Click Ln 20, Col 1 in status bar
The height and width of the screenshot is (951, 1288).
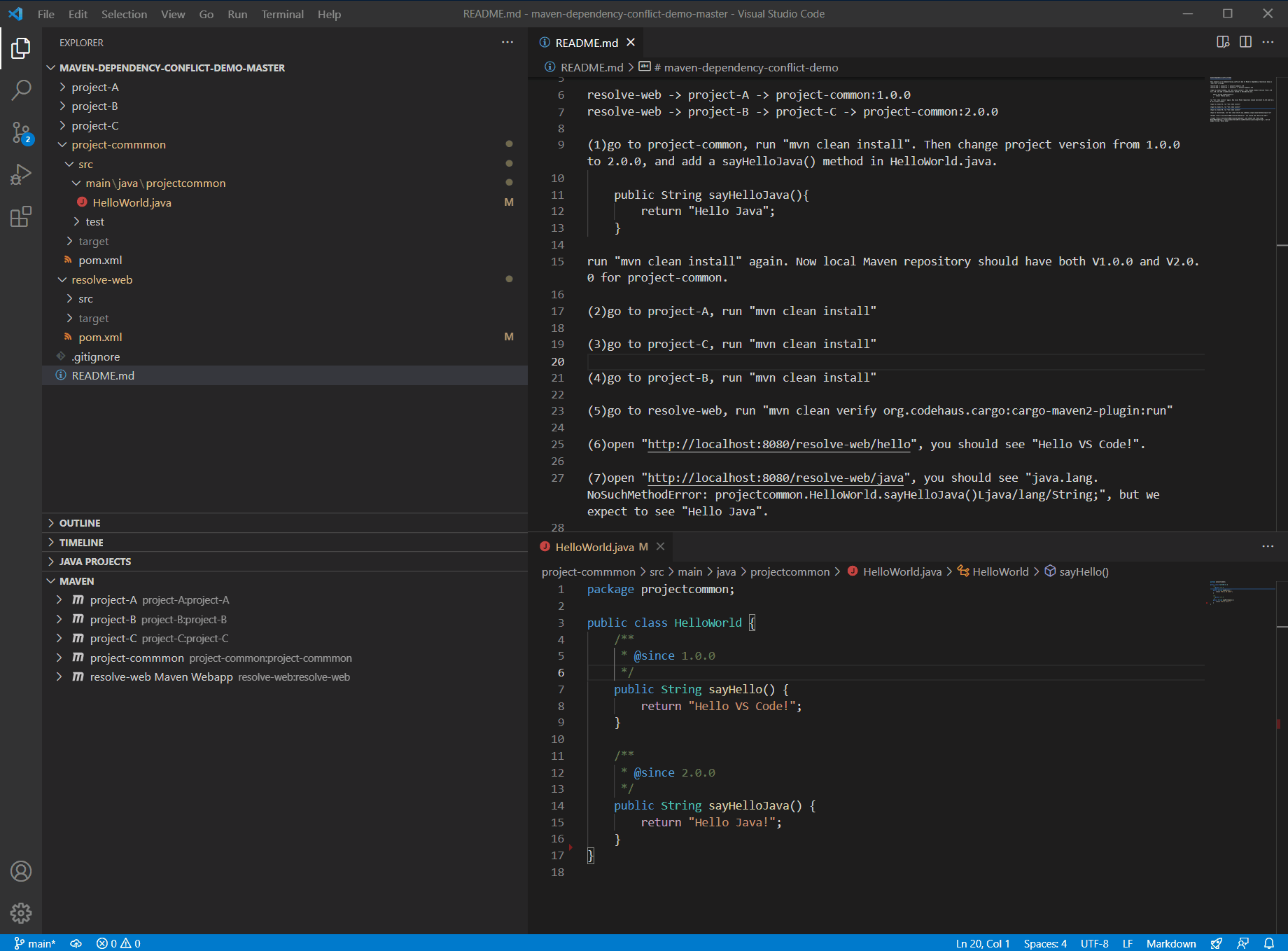click(x=983, y=943)
